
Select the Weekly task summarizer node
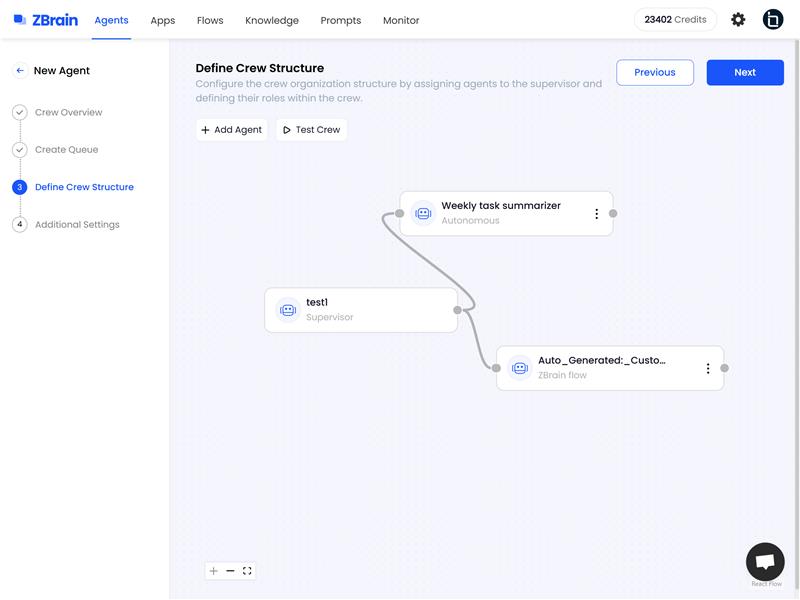pyautogui.click(x=506, y=213)
